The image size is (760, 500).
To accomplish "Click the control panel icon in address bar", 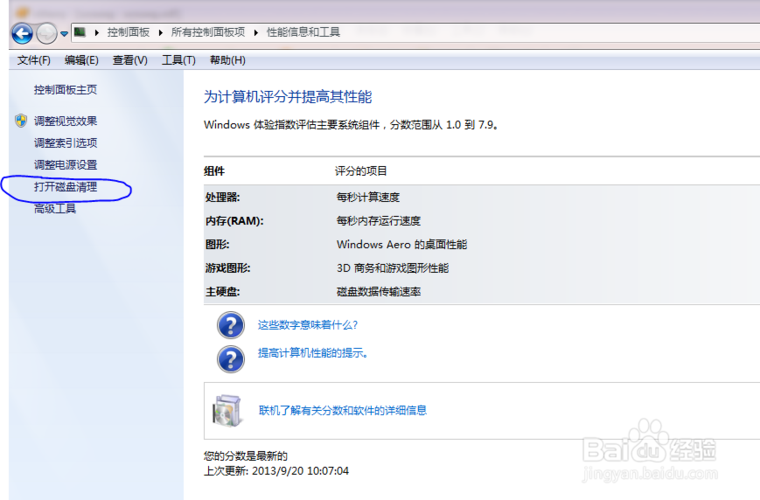I will [x=79, y=32].
